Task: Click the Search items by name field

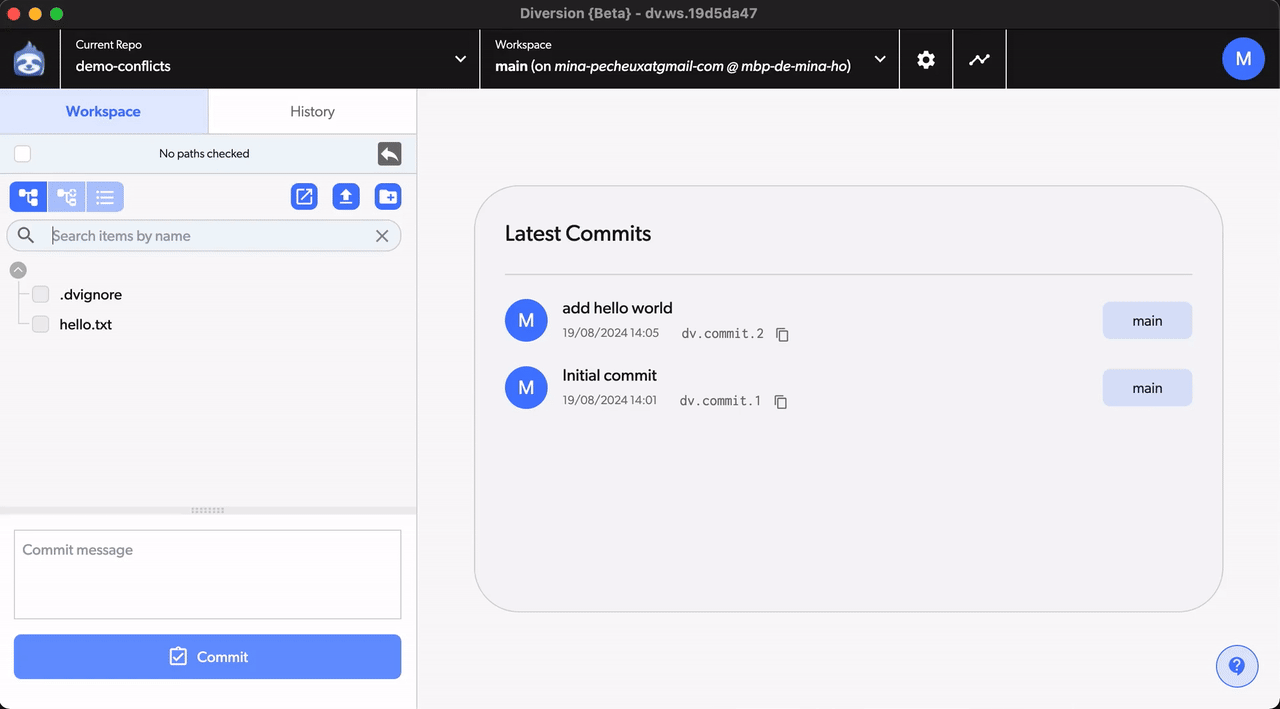Action: (x=204, y=236)
